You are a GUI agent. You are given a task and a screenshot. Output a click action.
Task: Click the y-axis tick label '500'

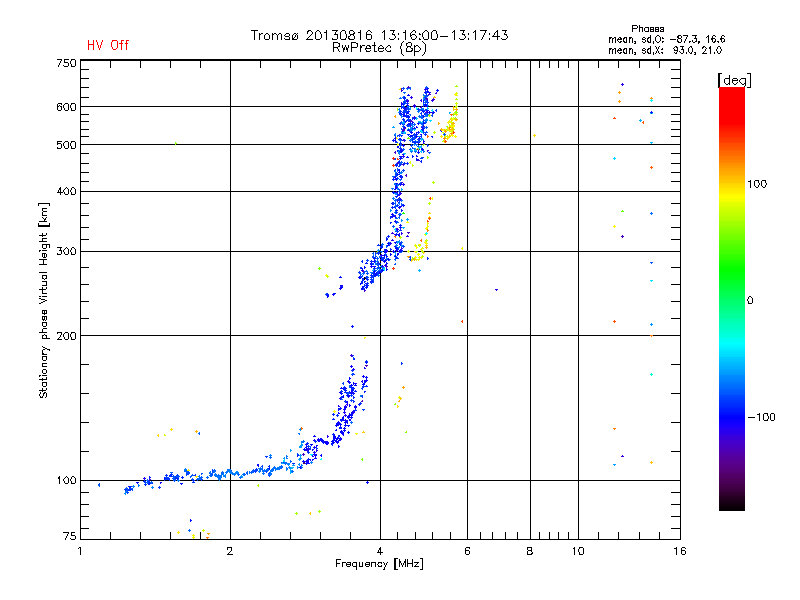pyautogui.click(x=66, y=145)
